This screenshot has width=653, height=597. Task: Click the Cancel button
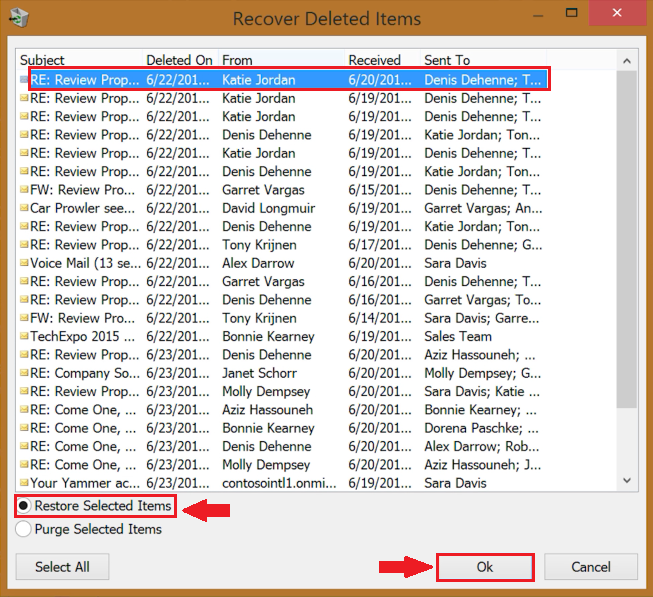click(591, 567)
